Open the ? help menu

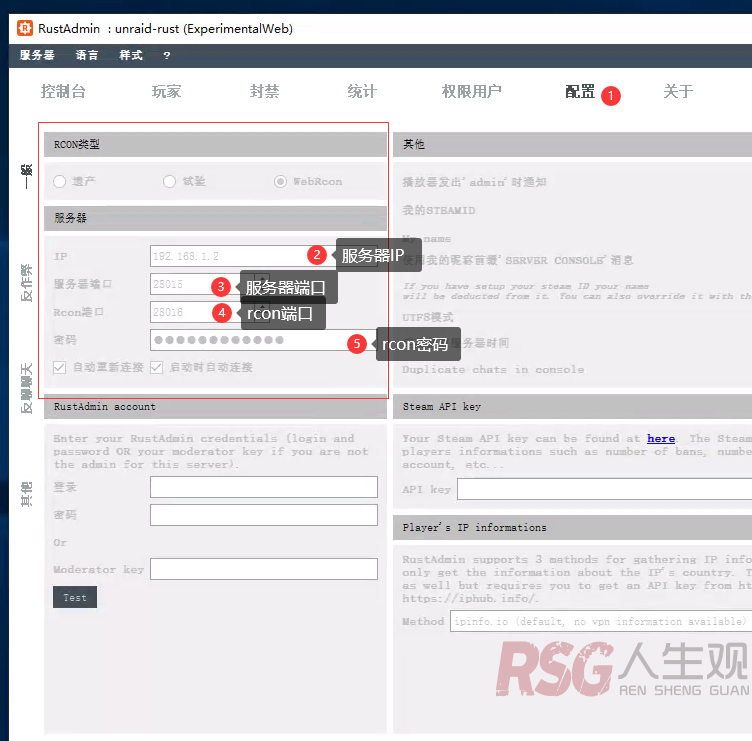point(166,56)
